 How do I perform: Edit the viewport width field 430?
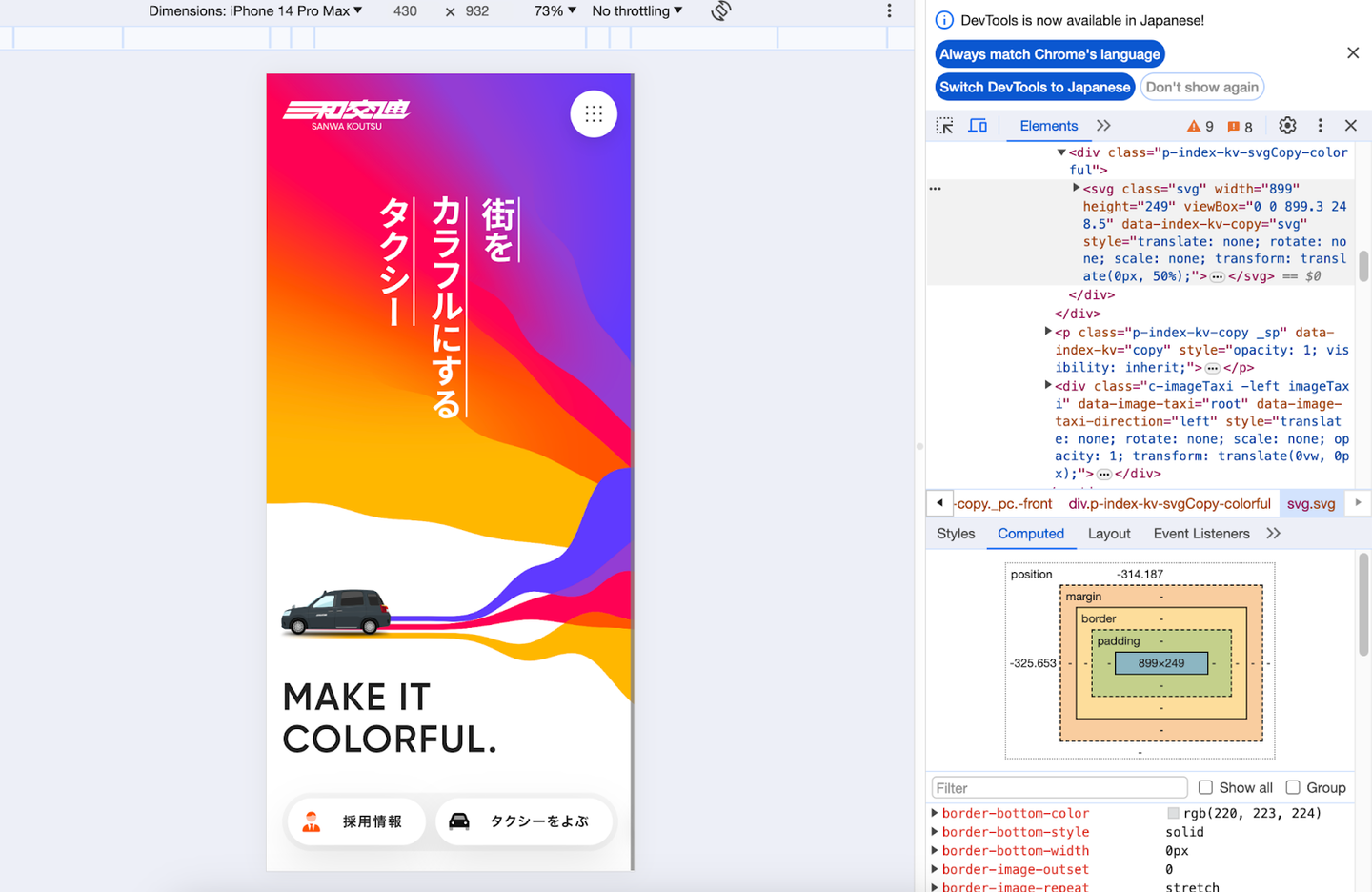(x=406, y=10)
